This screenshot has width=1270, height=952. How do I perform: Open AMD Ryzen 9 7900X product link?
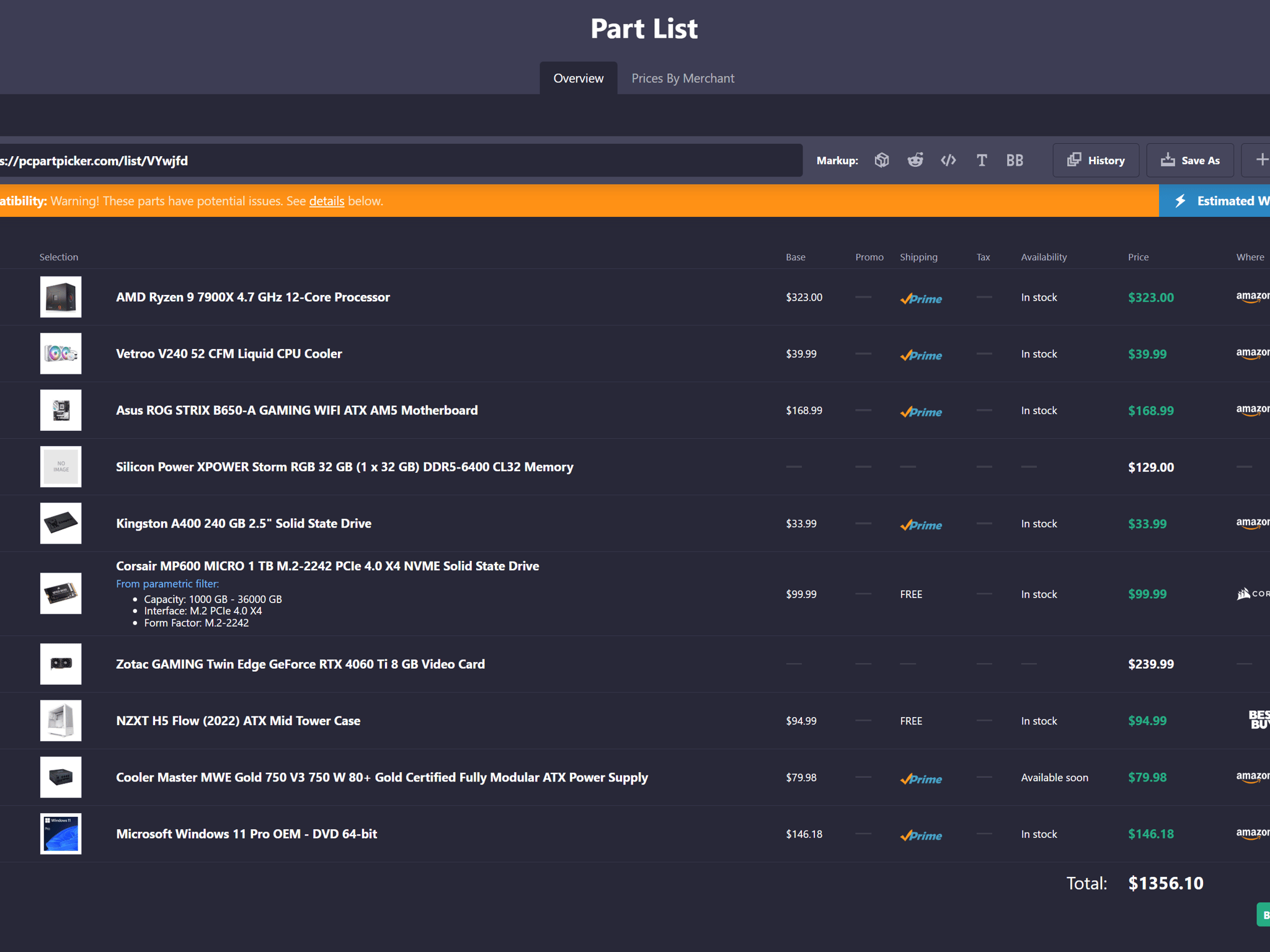pyautogui.click(x=253, y=297)
